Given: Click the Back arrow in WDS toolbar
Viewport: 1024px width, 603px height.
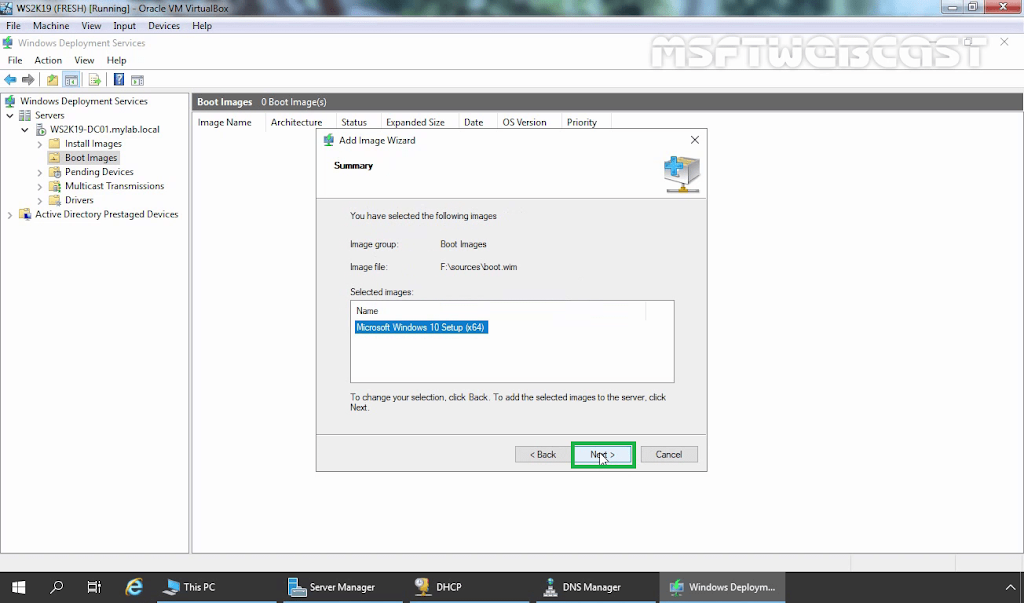Looking at the screenshot, I should point(10,80).
